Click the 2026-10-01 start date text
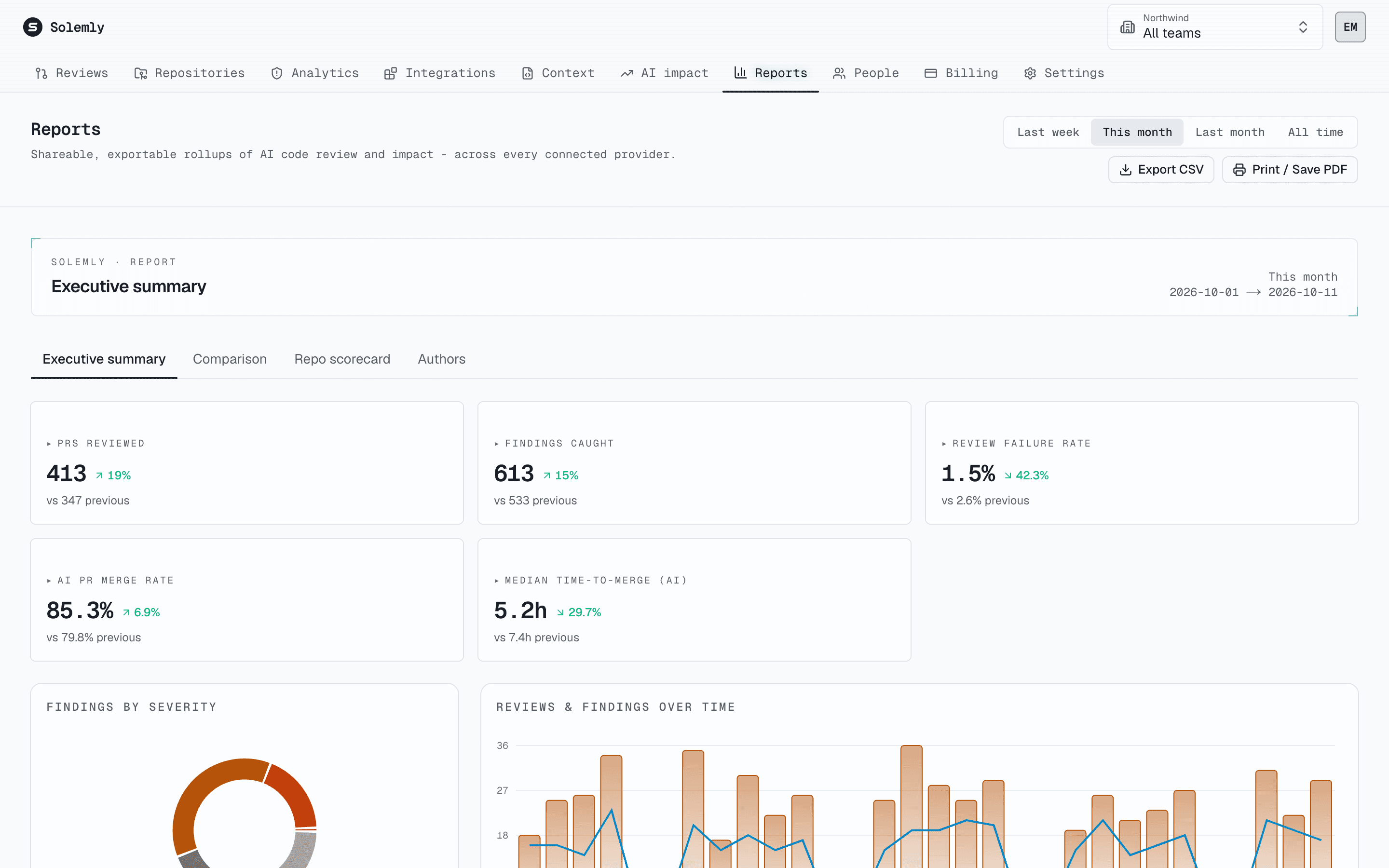 tap(1204, 292)
